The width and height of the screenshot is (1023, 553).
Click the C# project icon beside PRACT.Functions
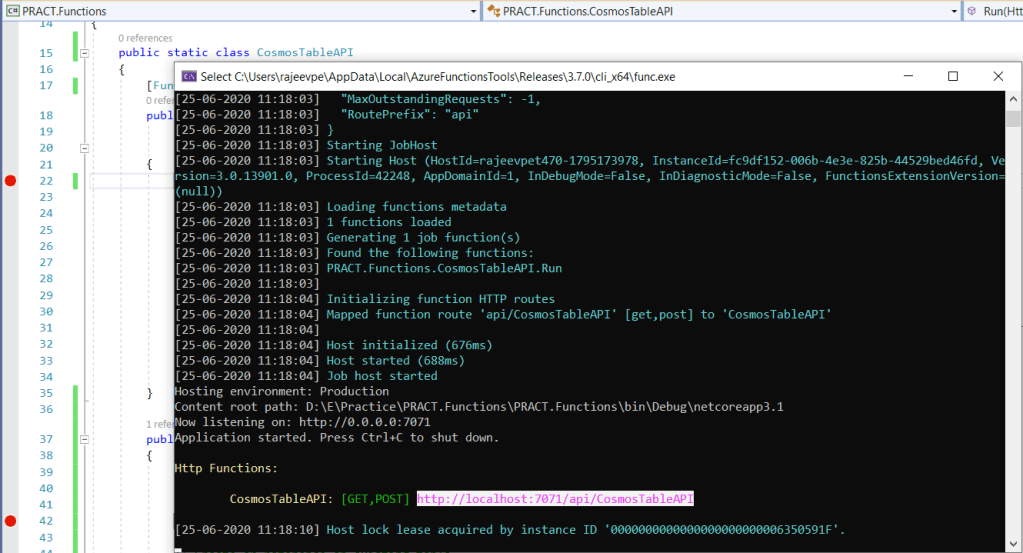(x=11, y=11)
